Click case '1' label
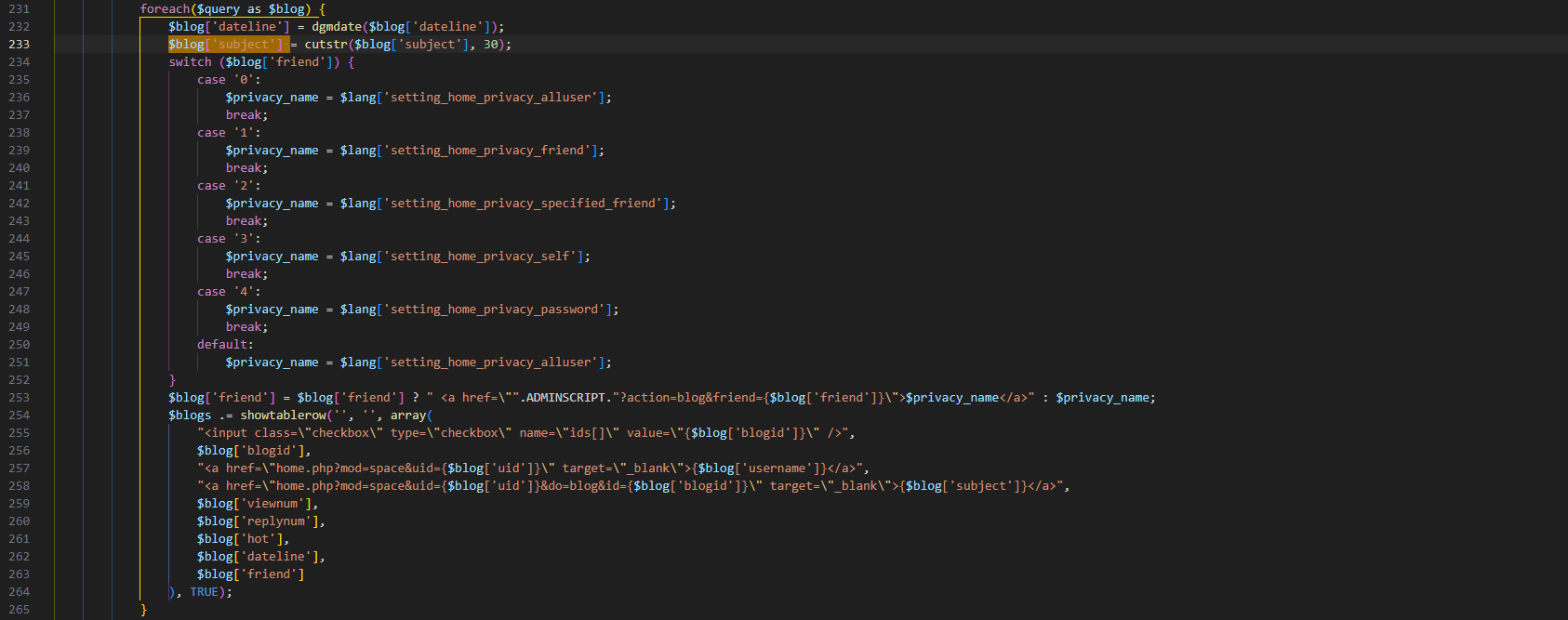 click(x=229, y=133)
